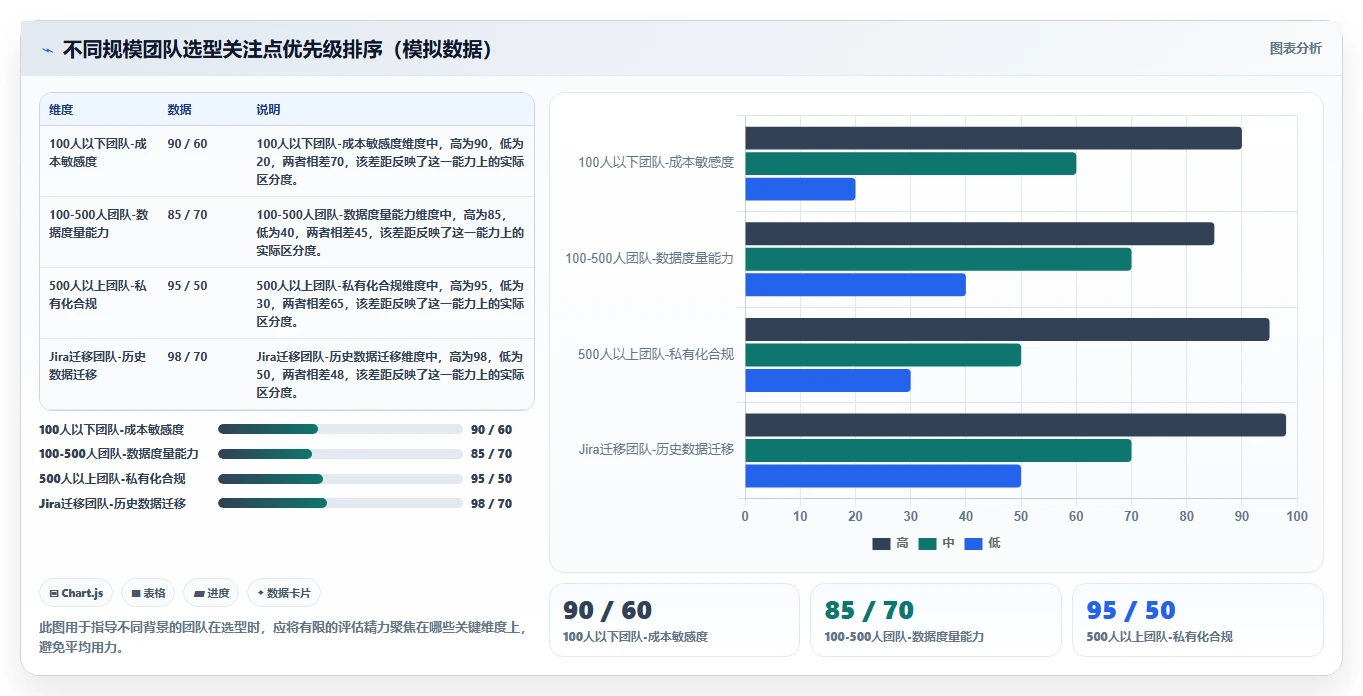Click the x-axis tick label 50
The image size is (1363, 696).
point(1021,517)
